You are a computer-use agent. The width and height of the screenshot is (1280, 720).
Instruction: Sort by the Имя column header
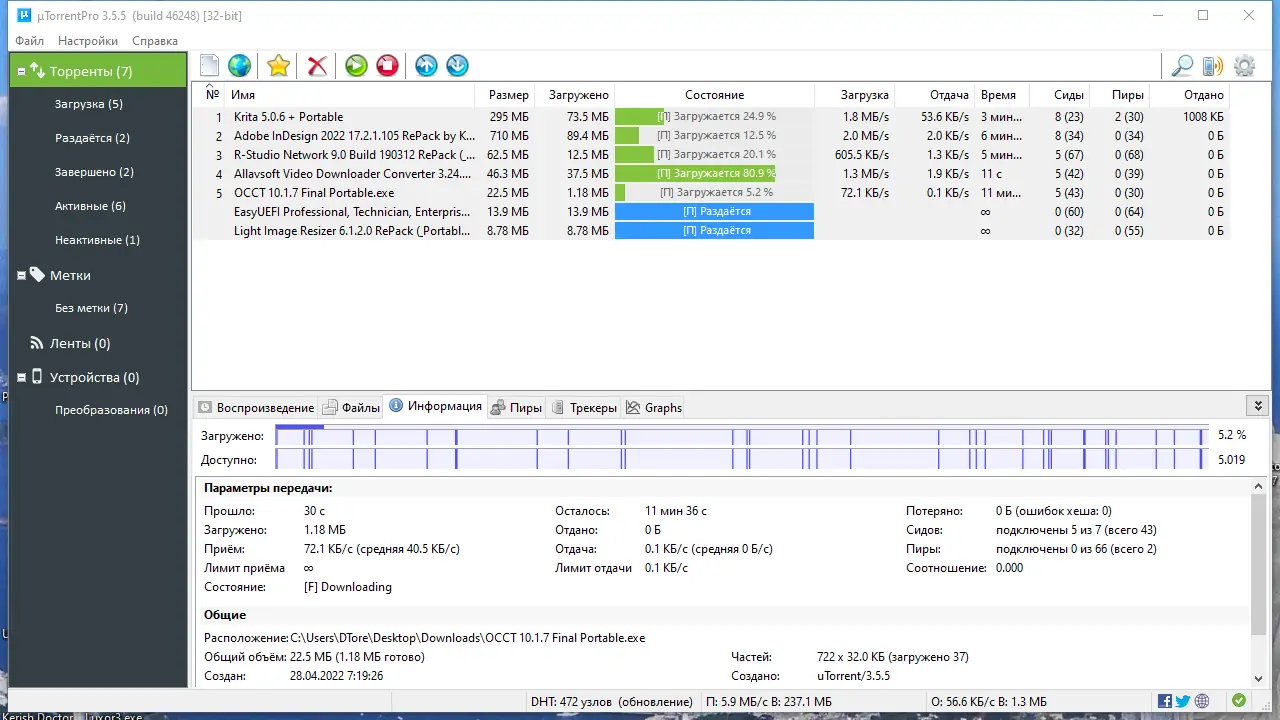coord(349,95)
